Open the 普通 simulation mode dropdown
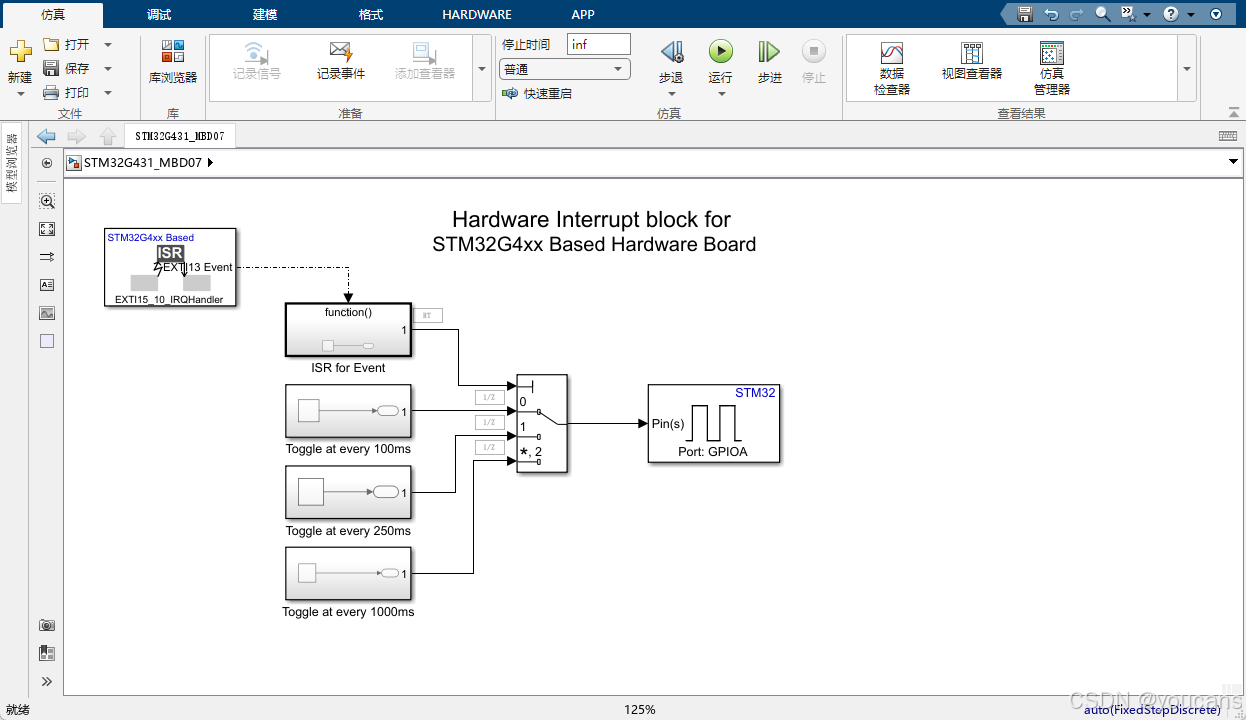The width and height of the screenshot is (1246, 720). click(x=565, y=69)
